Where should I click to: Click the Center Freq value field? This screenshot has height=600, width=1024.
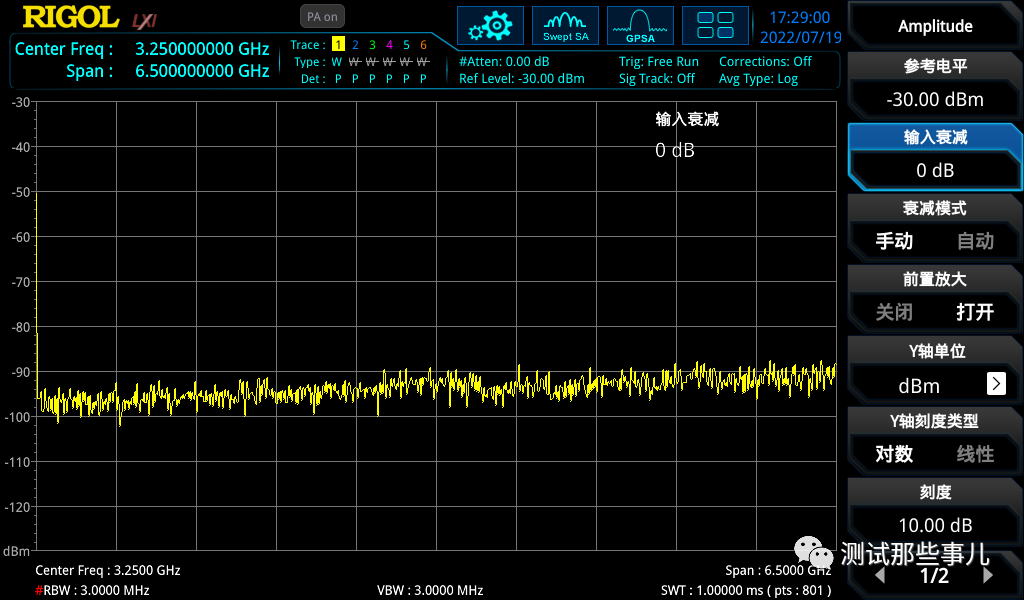pos(200,48)
